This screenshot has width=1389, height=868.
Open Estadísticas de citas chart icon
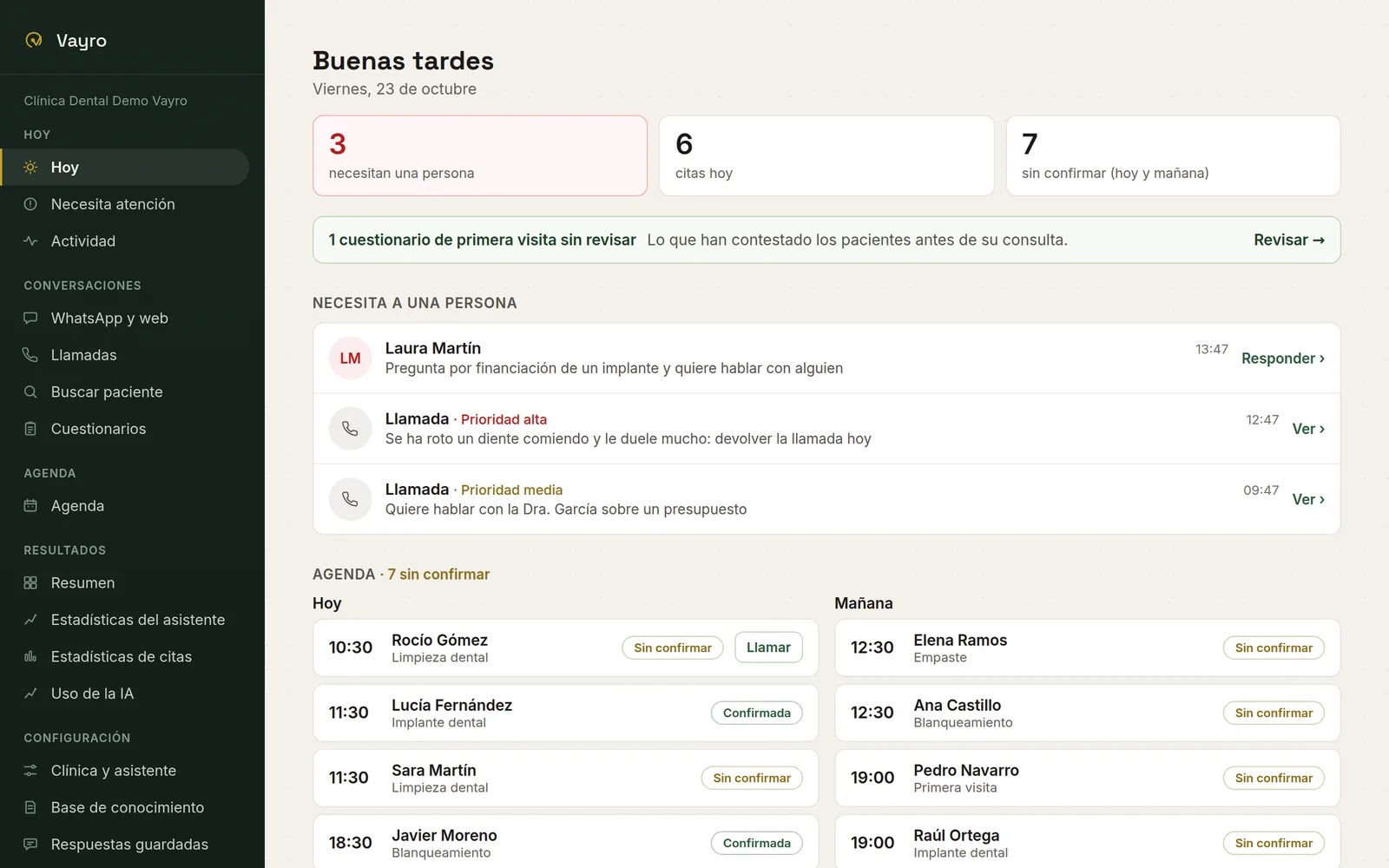tap(30, 657)
